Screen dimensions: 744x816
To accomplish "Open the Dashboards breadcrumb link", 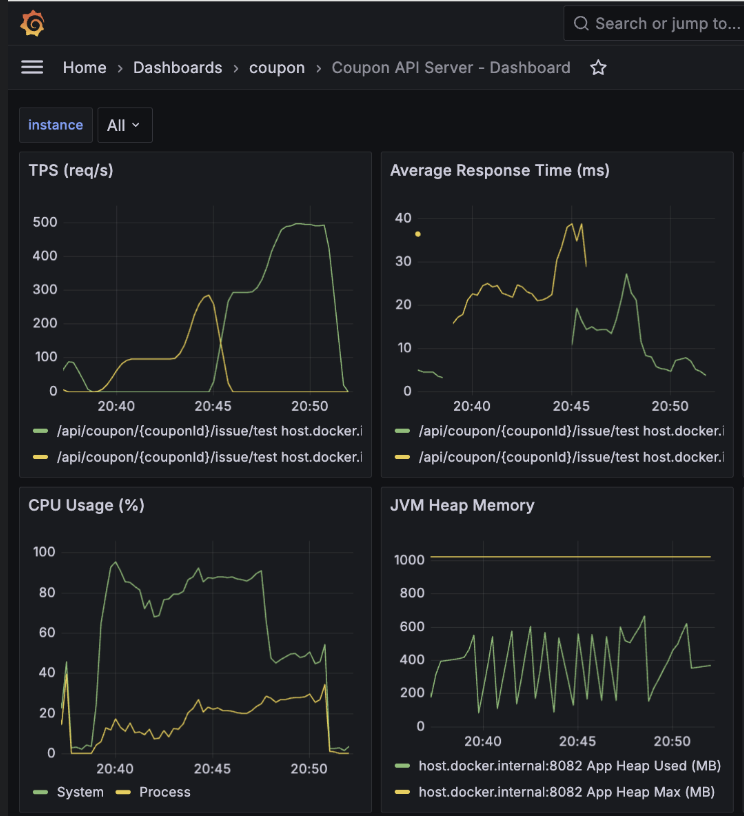I will [177, 68].
